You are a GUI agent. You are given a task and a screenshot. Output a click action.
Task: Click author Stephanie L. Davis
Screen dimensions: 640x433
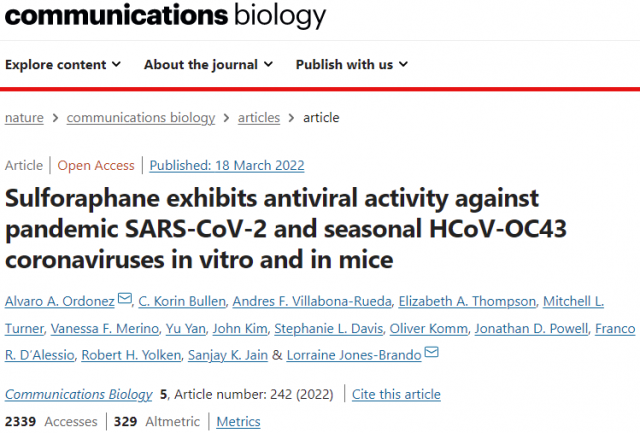click(329, 328)
